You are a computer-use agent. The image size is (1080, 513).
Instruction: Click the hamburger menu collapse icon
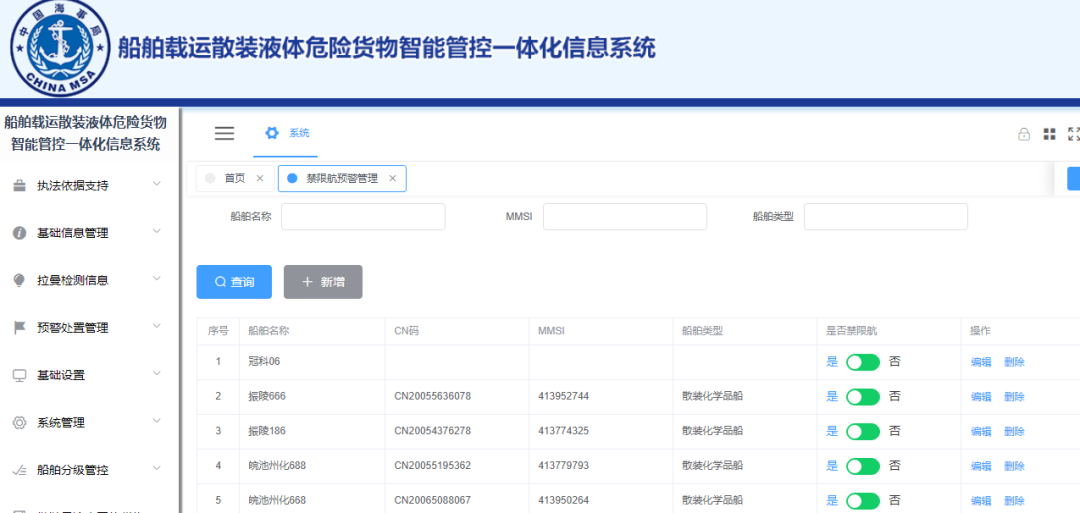pyautogui.click(x=224, y=133)
